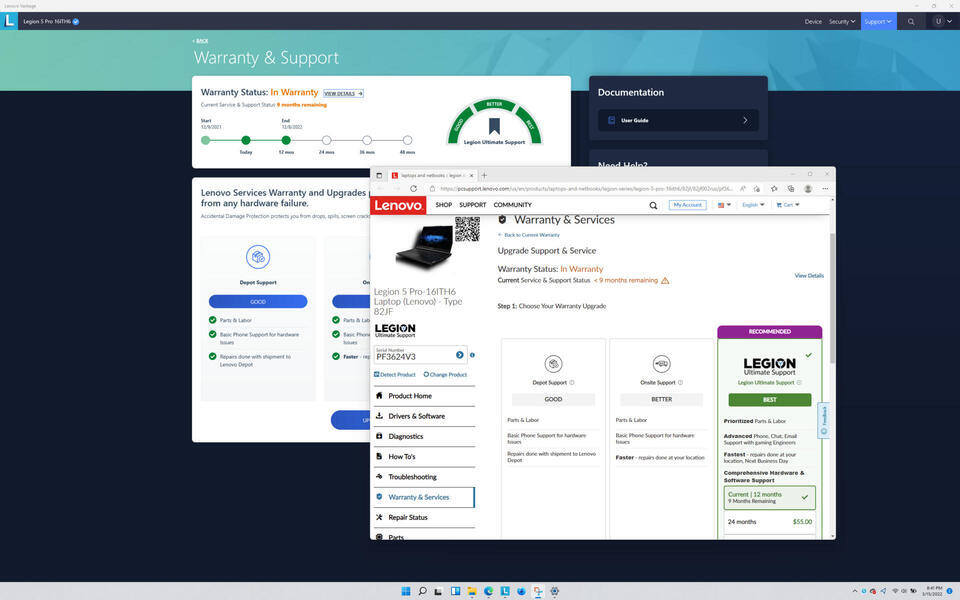The width and height of the screenshot is (960, 600).
Task: Open the English language dropdown
Action: 753,205
